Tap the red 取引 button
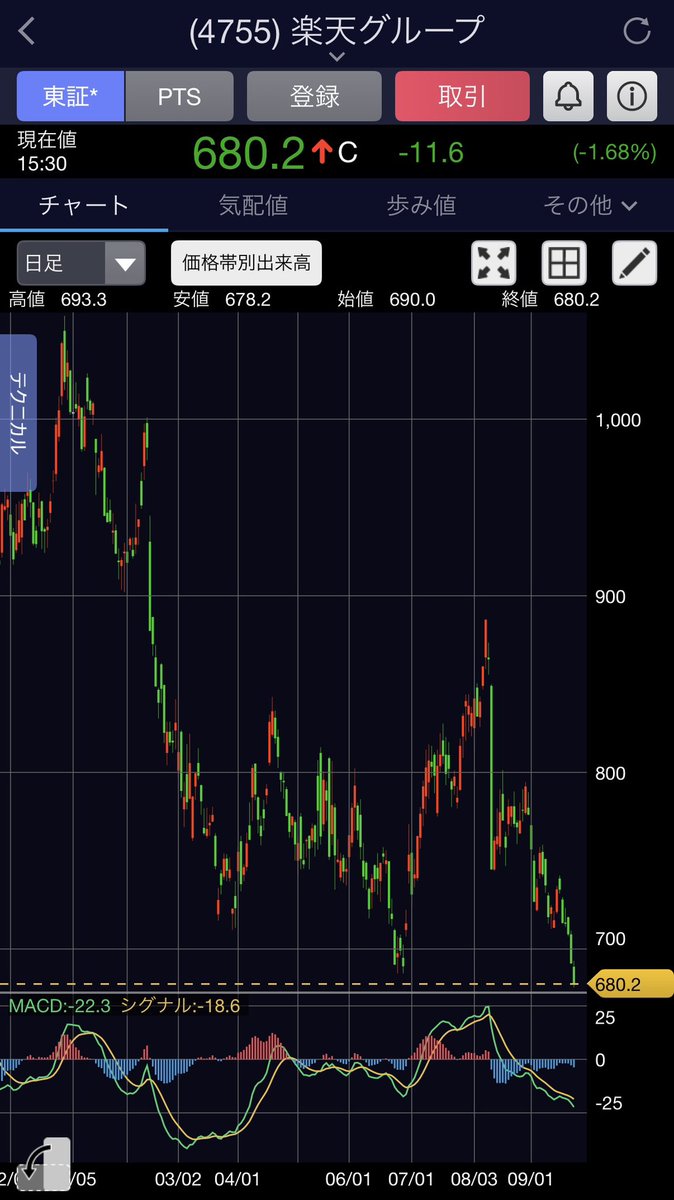The width and height of the screenshot is (674, 1200). click(x=462, y=96)
